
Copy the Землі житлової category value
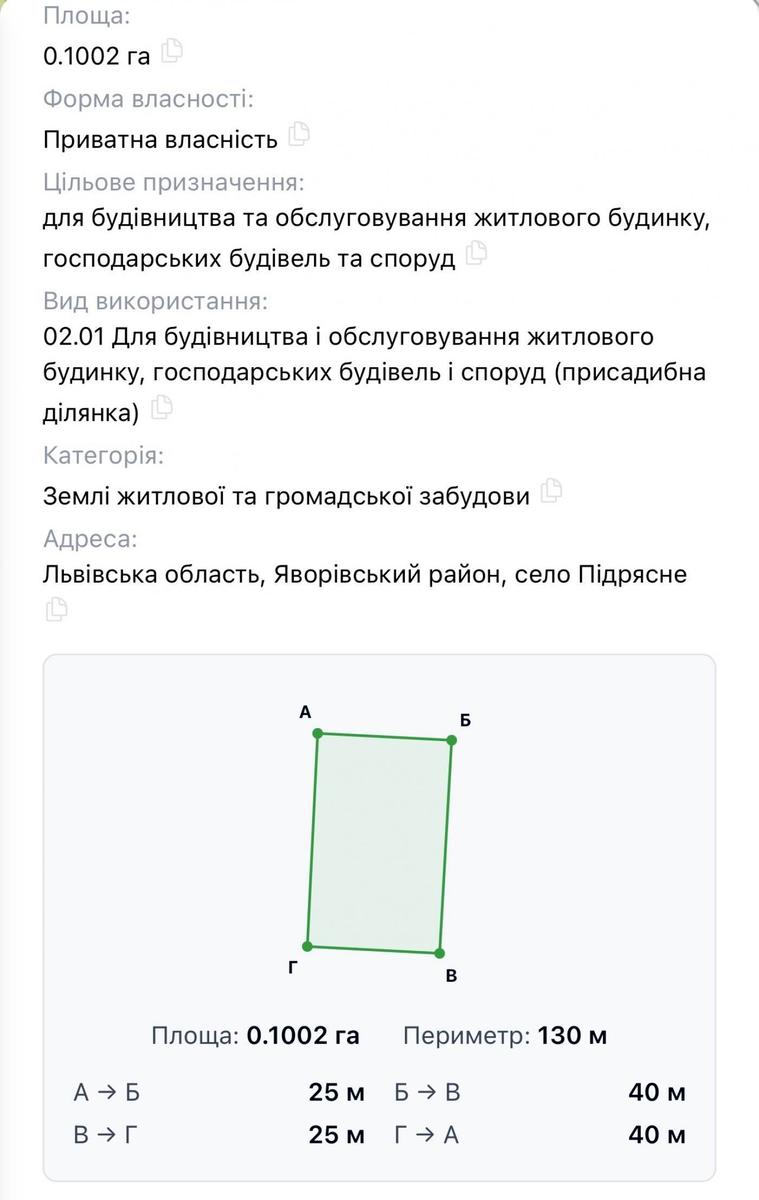[x=551, y=491]
